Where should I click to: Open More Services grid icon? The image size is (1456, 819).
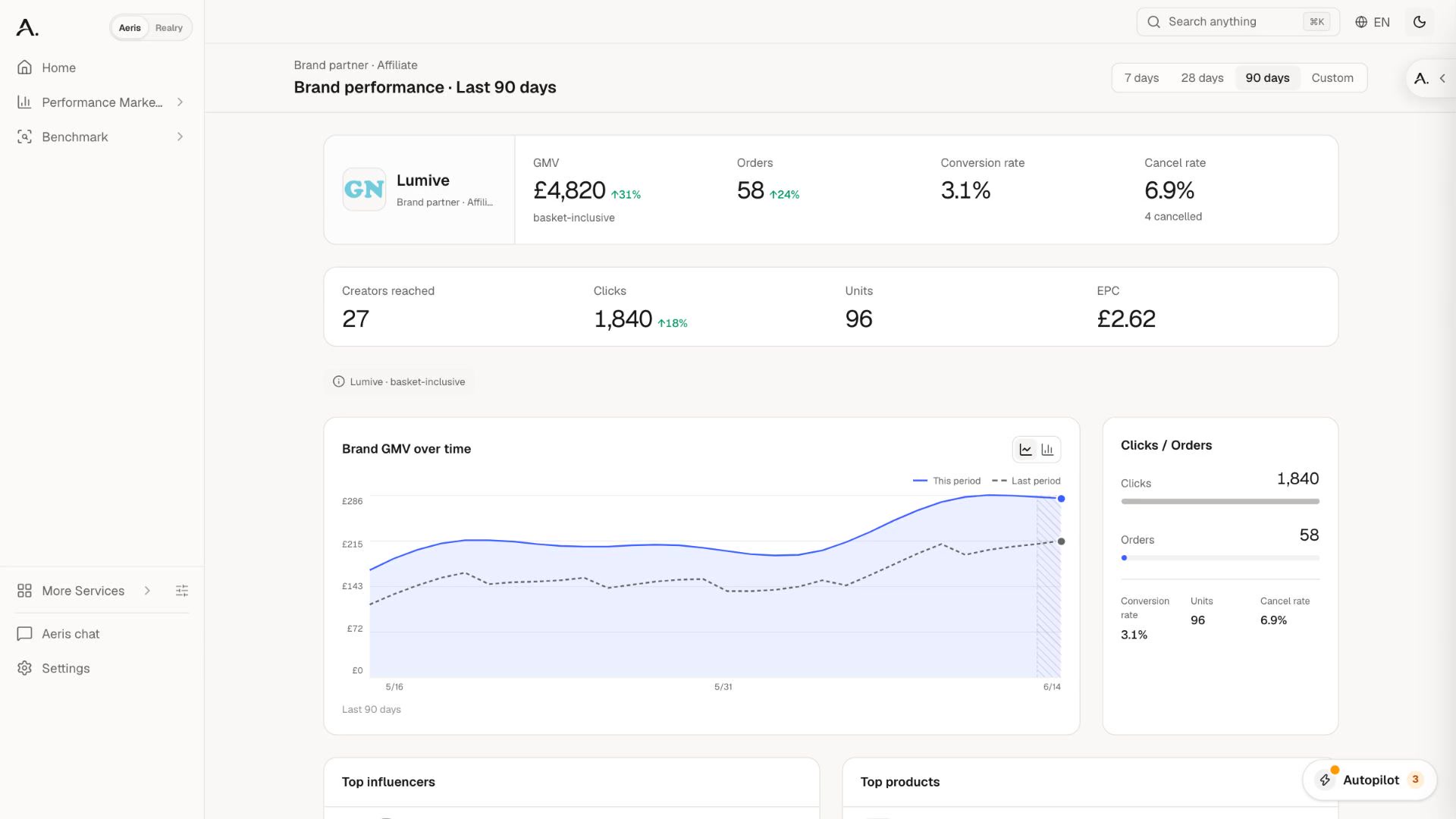pyautogui.click(x=24, y=591)
